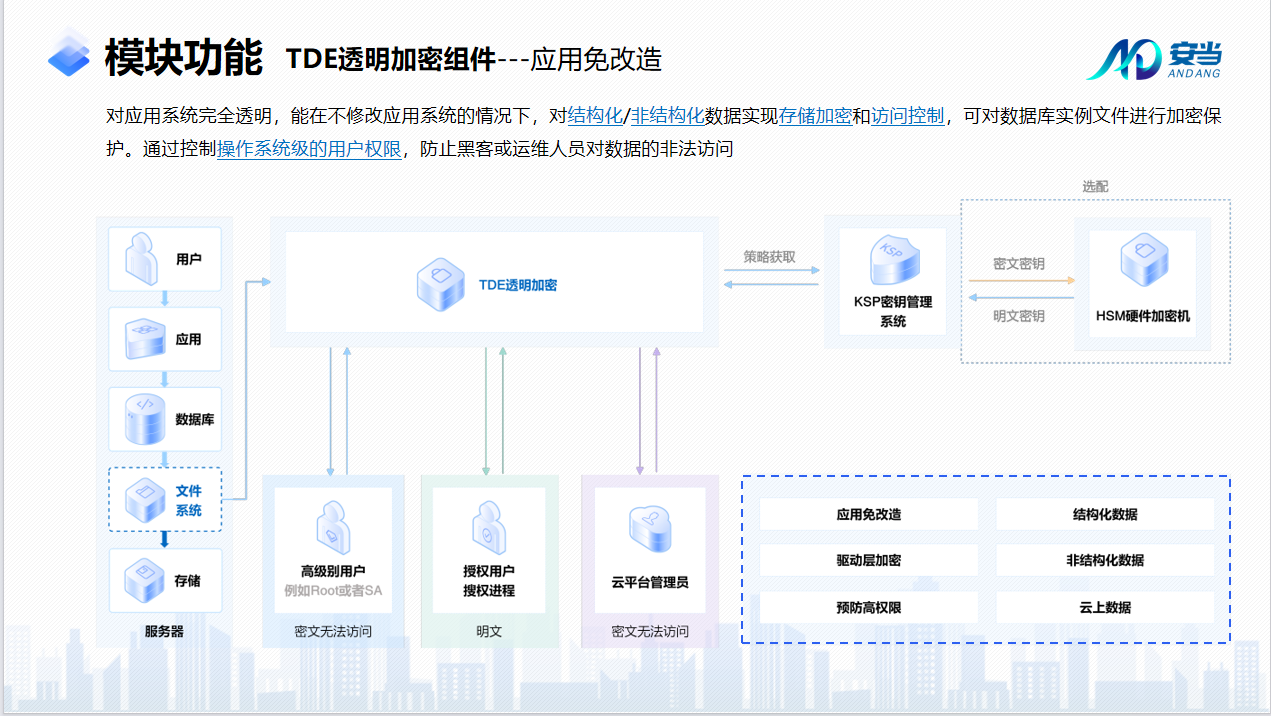1271x716 pixels.
Task: Click the 驱动层加密 feature box
Action: [x=869, y=560]
